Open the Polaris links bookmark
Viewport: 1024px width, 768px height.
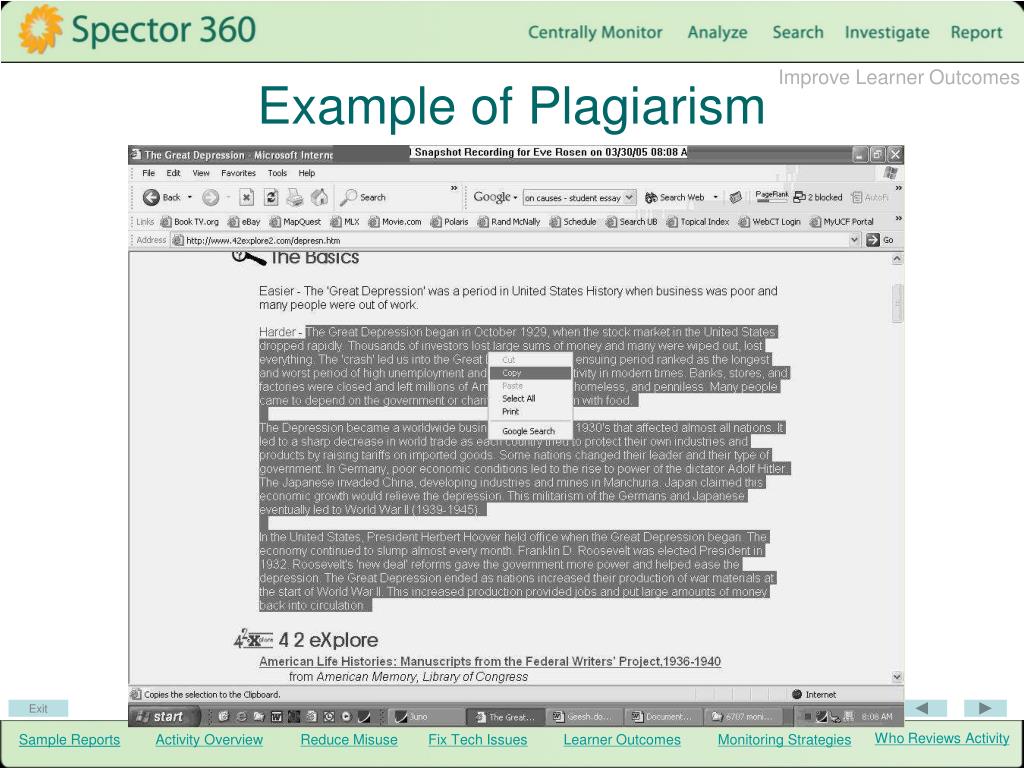point(449,222)
